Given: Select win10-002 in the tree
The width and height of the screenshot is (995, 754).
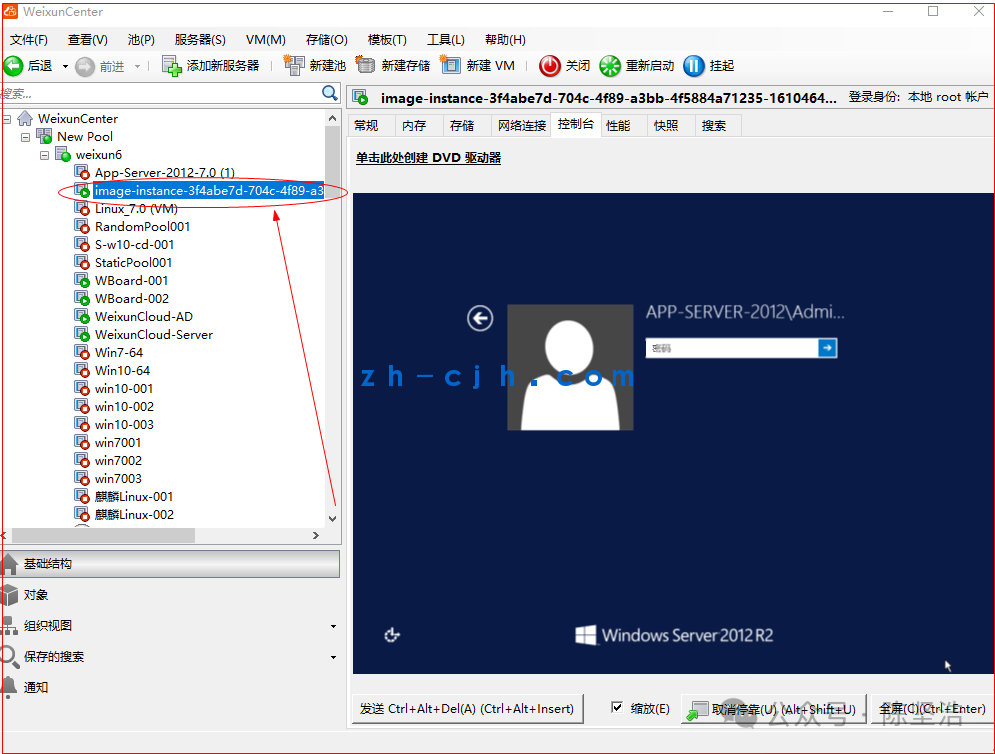Looking at the screenshot, I should pos(124,407).
